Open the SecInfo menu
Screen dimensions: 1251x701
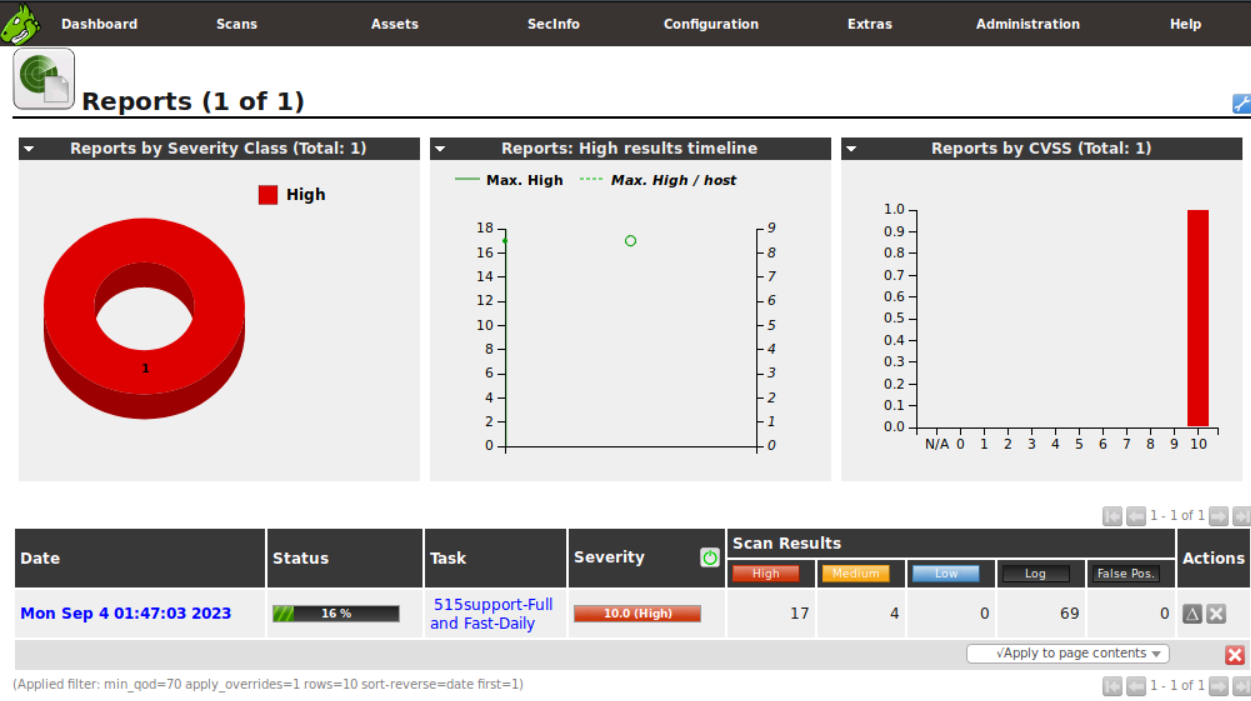(553, 23)
